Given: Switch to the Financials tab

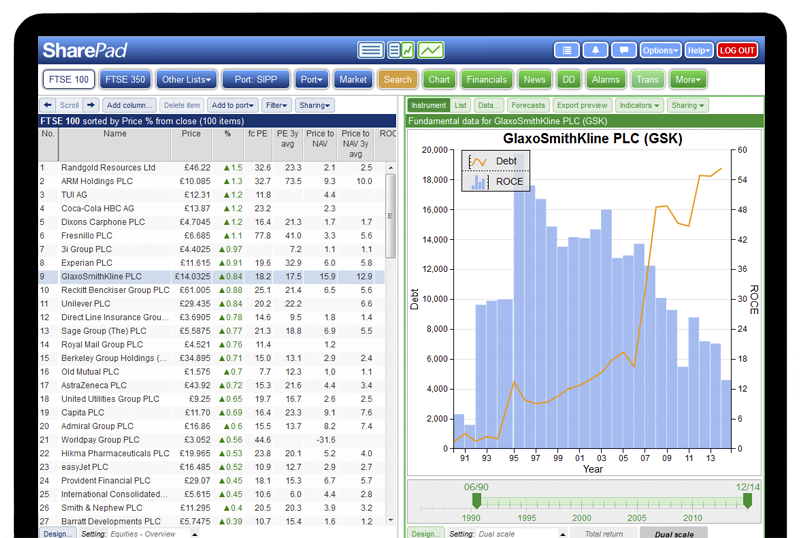Looking at the screenshot, I should click(487, 79).
